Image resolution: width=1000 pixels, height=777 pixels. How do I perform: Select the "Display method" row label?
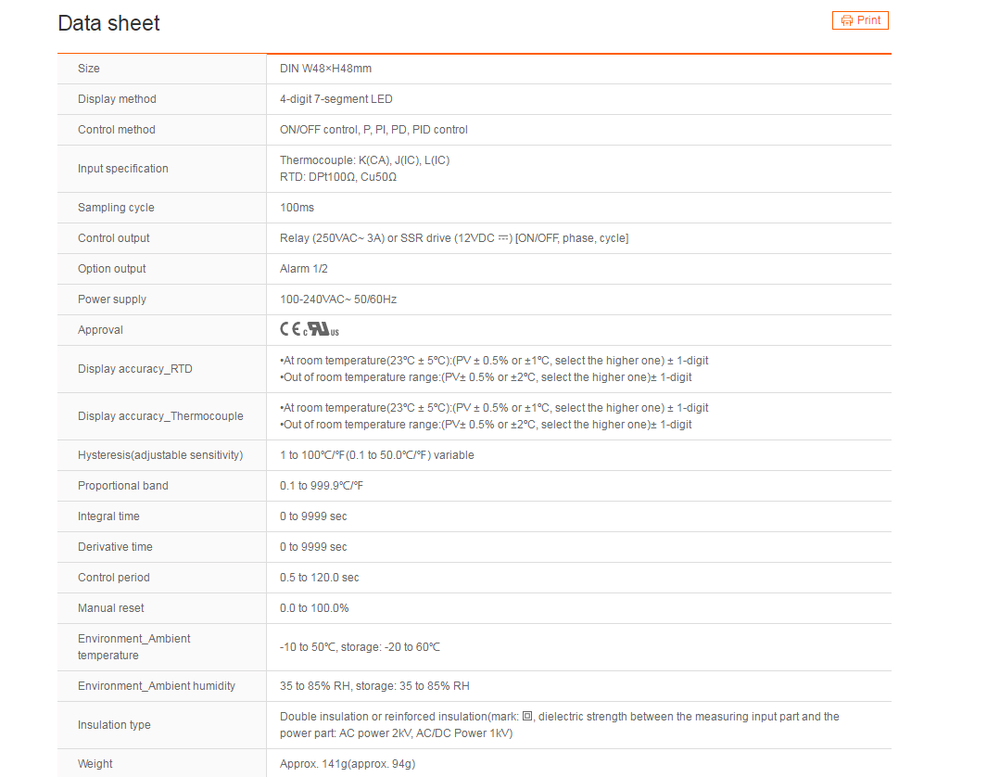[117, 99]
